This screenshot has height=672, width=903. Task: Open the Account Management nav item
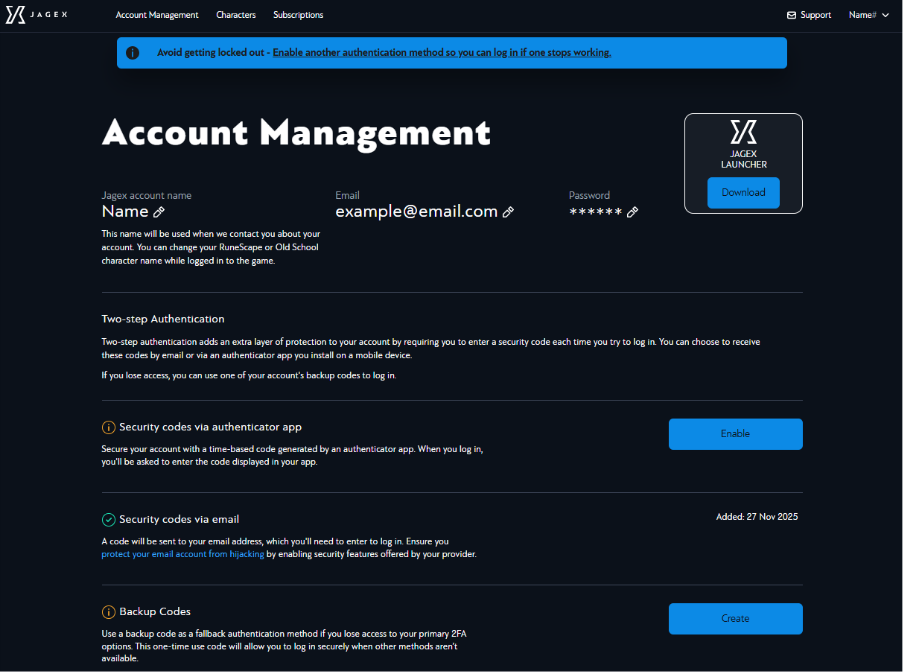coord(157,15)
